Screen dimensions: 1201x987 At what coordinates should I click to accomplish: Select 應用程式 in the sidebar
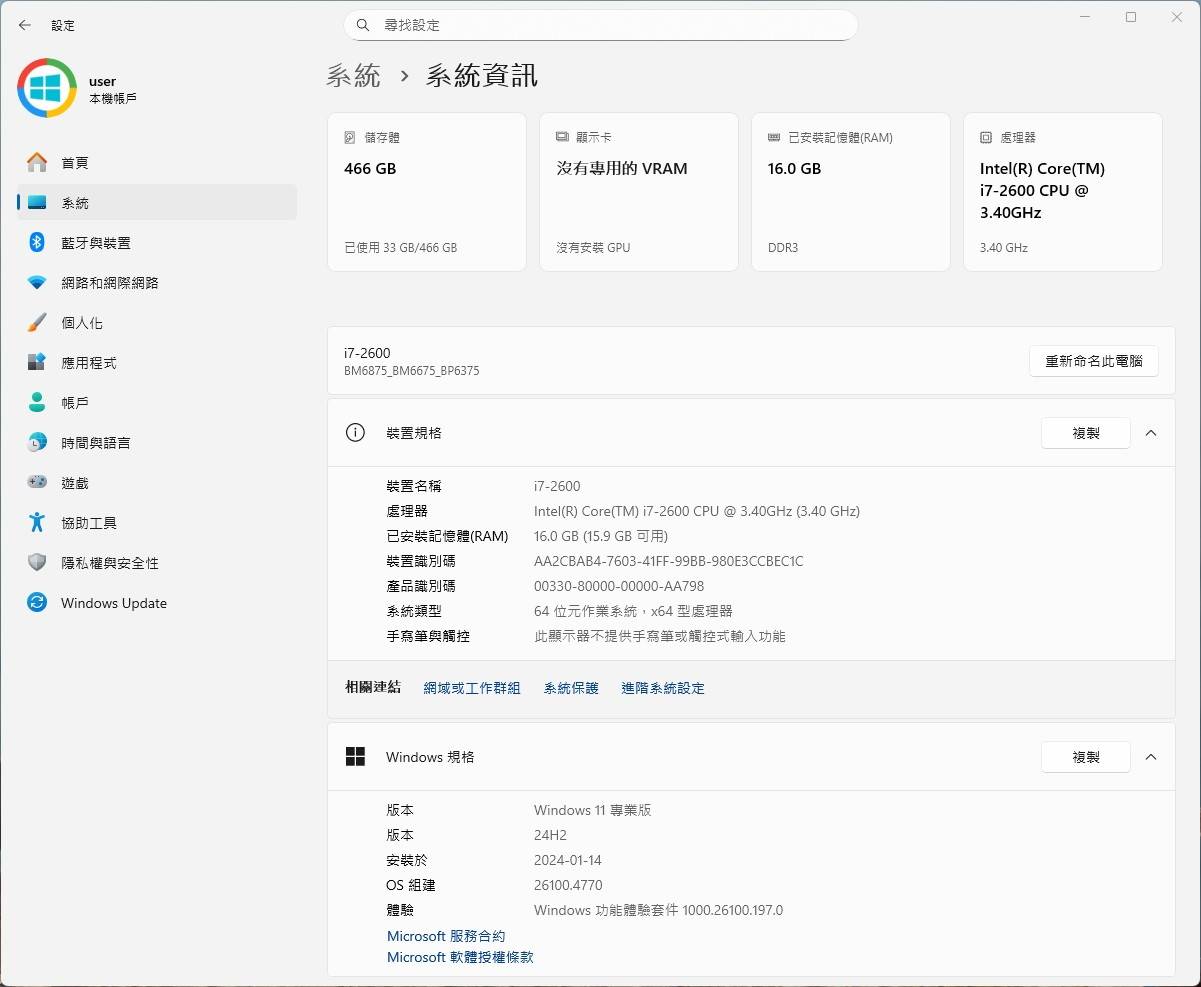(157, 362)
